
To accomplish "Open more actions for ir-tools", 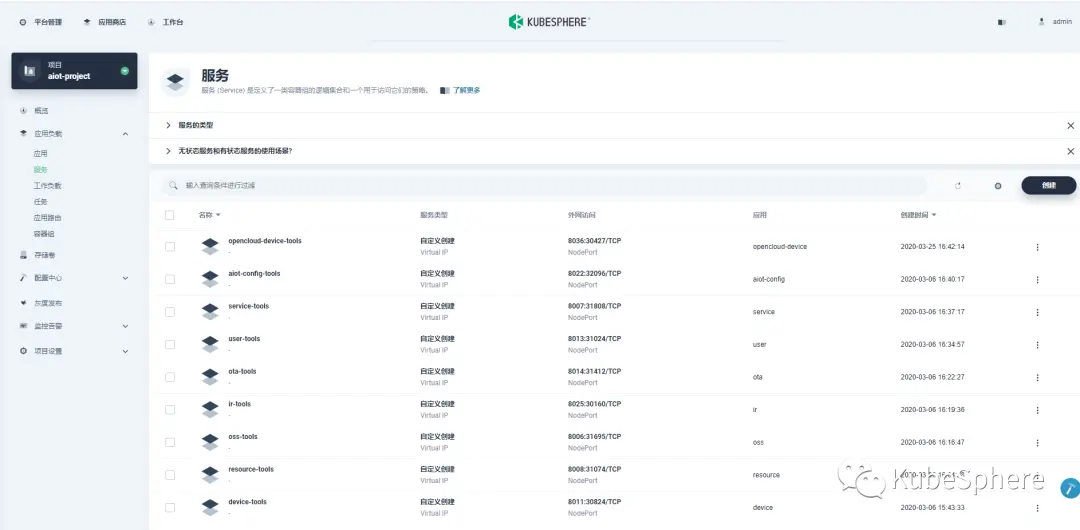I will 1037,410.
